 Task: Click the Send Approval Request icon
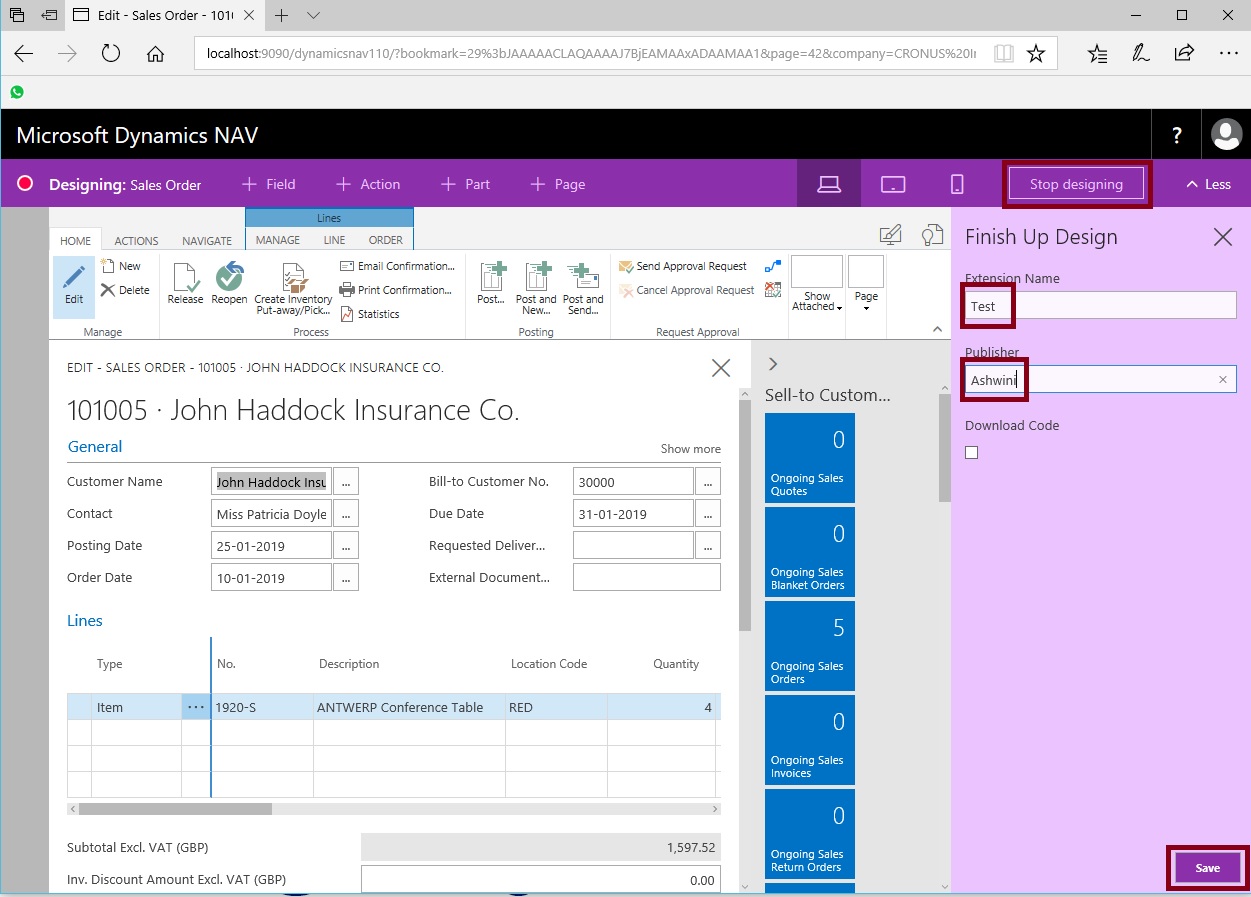(626, 266)
